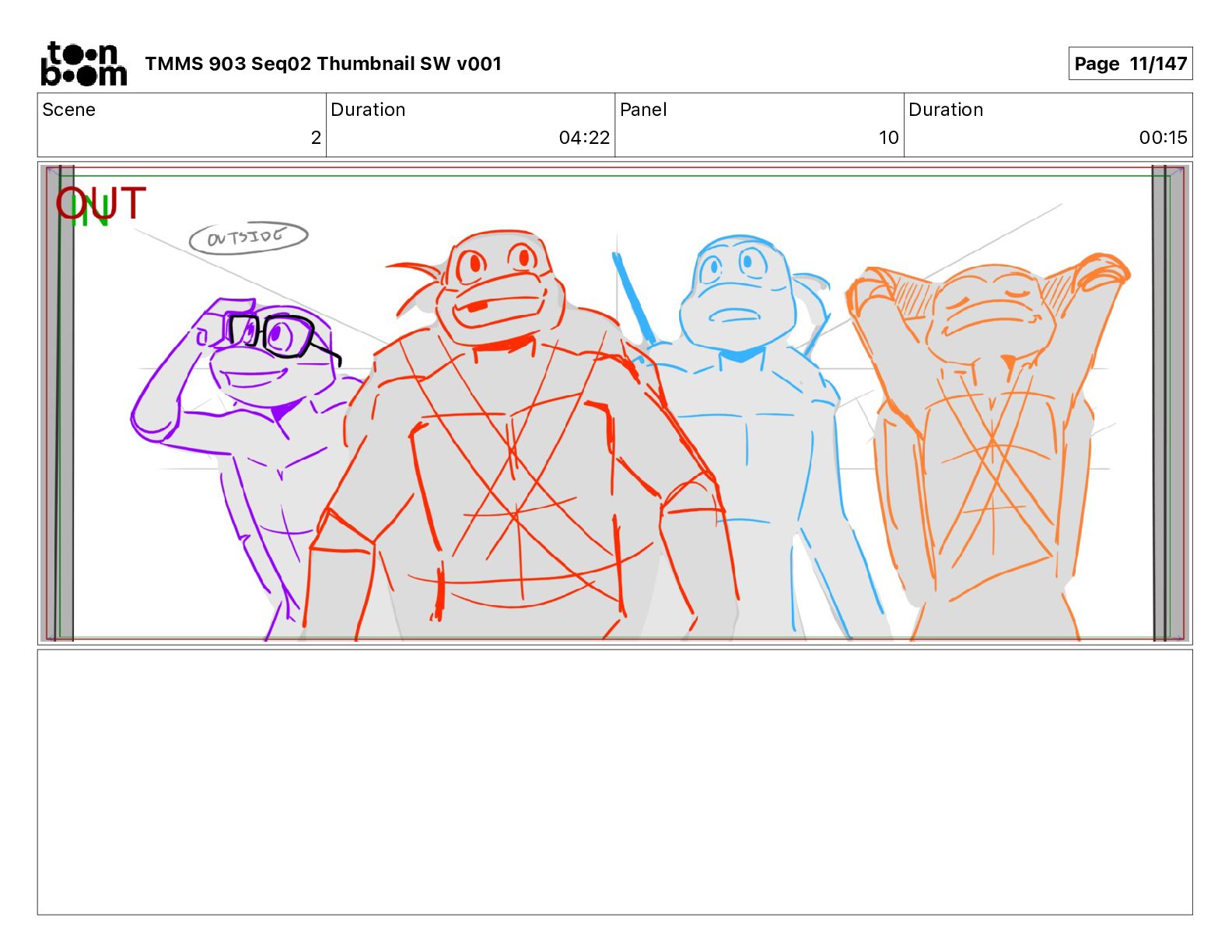Image resolution: width=1232 pixels, height=952 pixels.
Task: Click the scene duration value '04:22'
Action: tap(584, 138)
